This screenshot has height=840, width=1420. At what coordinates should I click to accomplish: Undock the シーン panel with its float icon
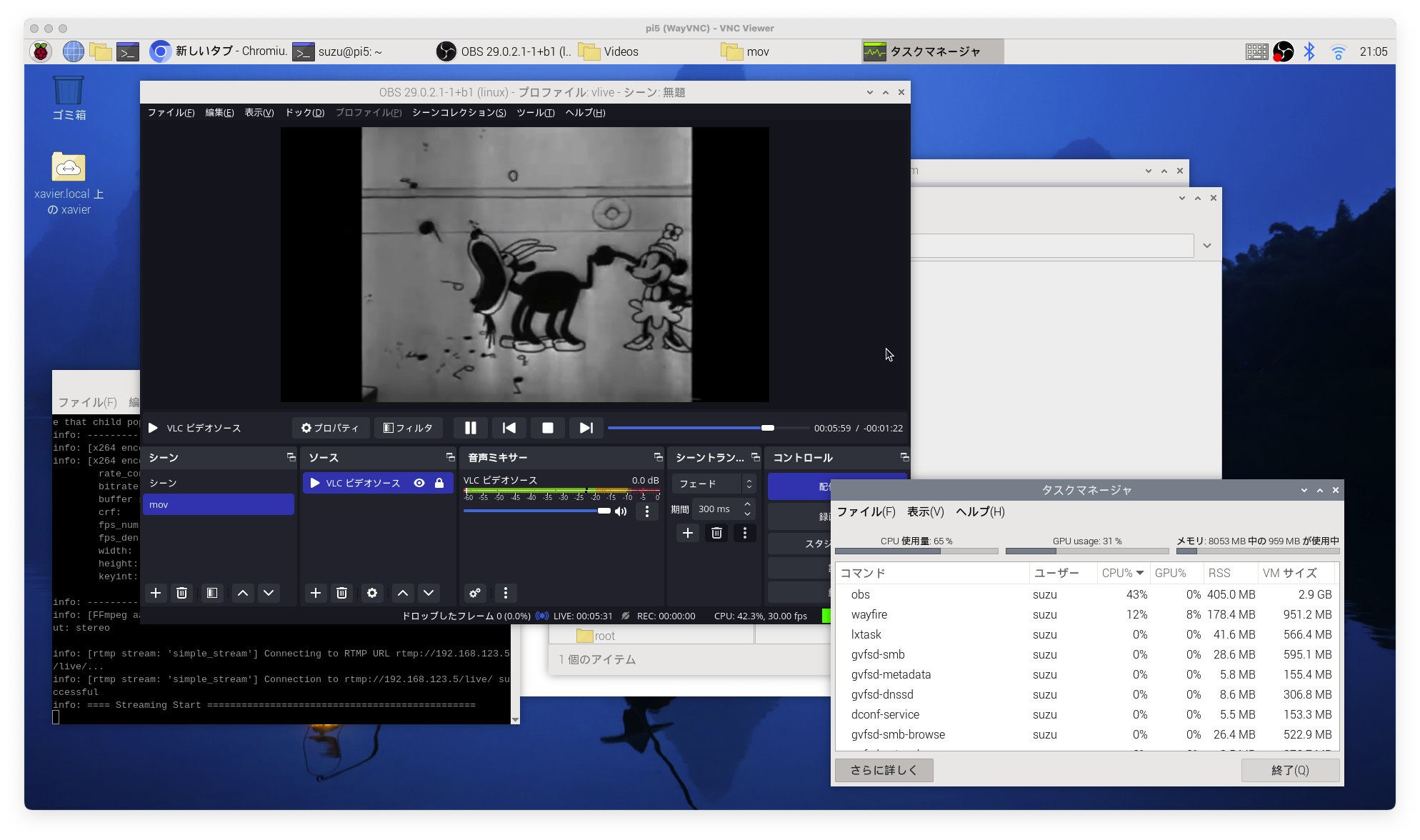point(291,457)
